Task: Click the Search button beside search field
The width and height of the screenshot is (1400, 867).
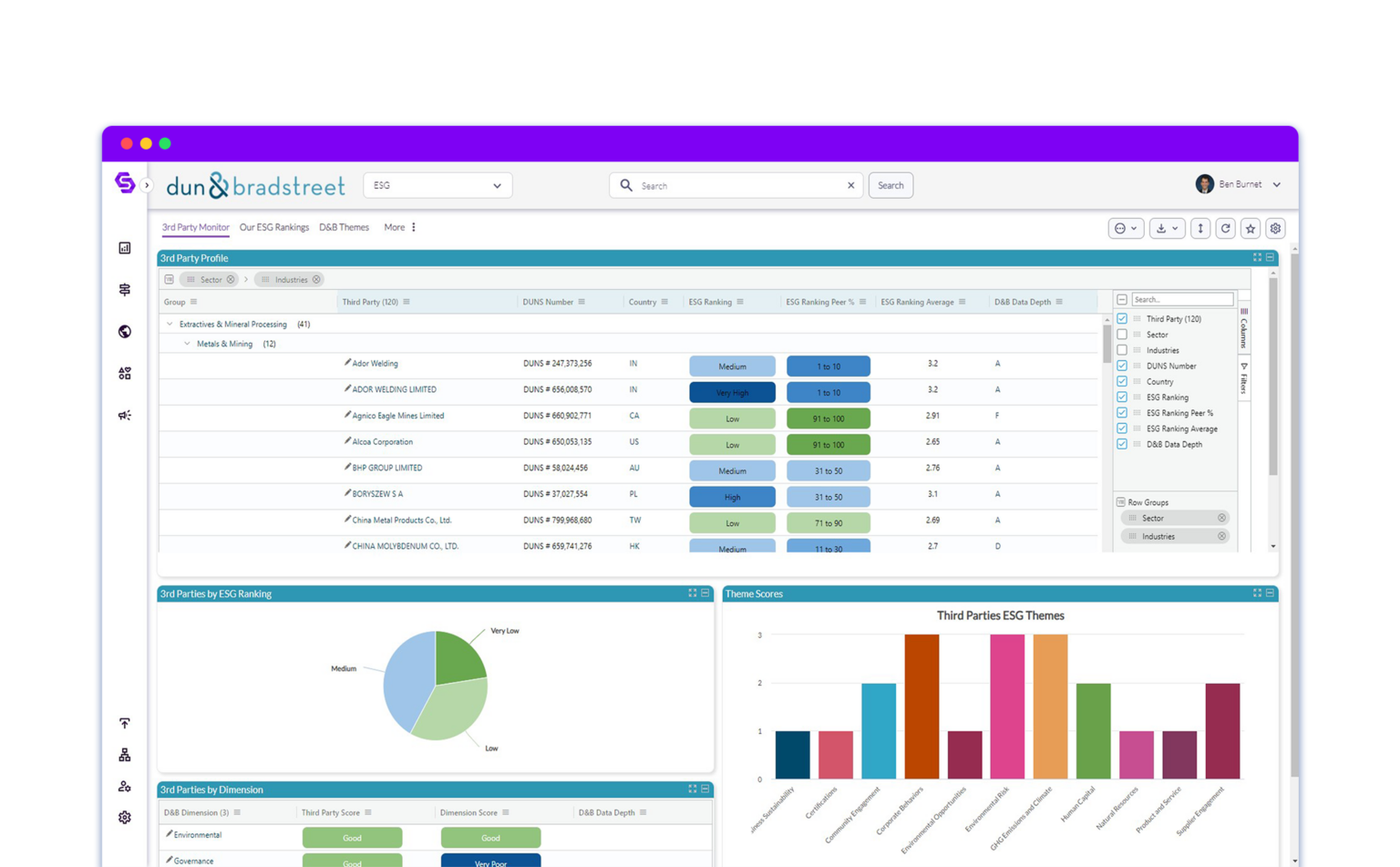Action: (x=890, y=185)
